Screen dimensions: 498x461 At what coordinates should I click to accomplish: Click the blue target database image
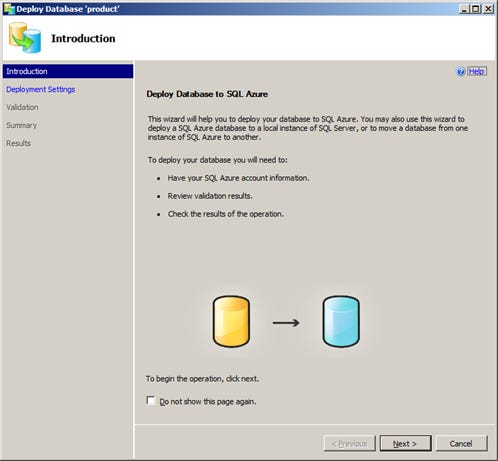point(341,322)
